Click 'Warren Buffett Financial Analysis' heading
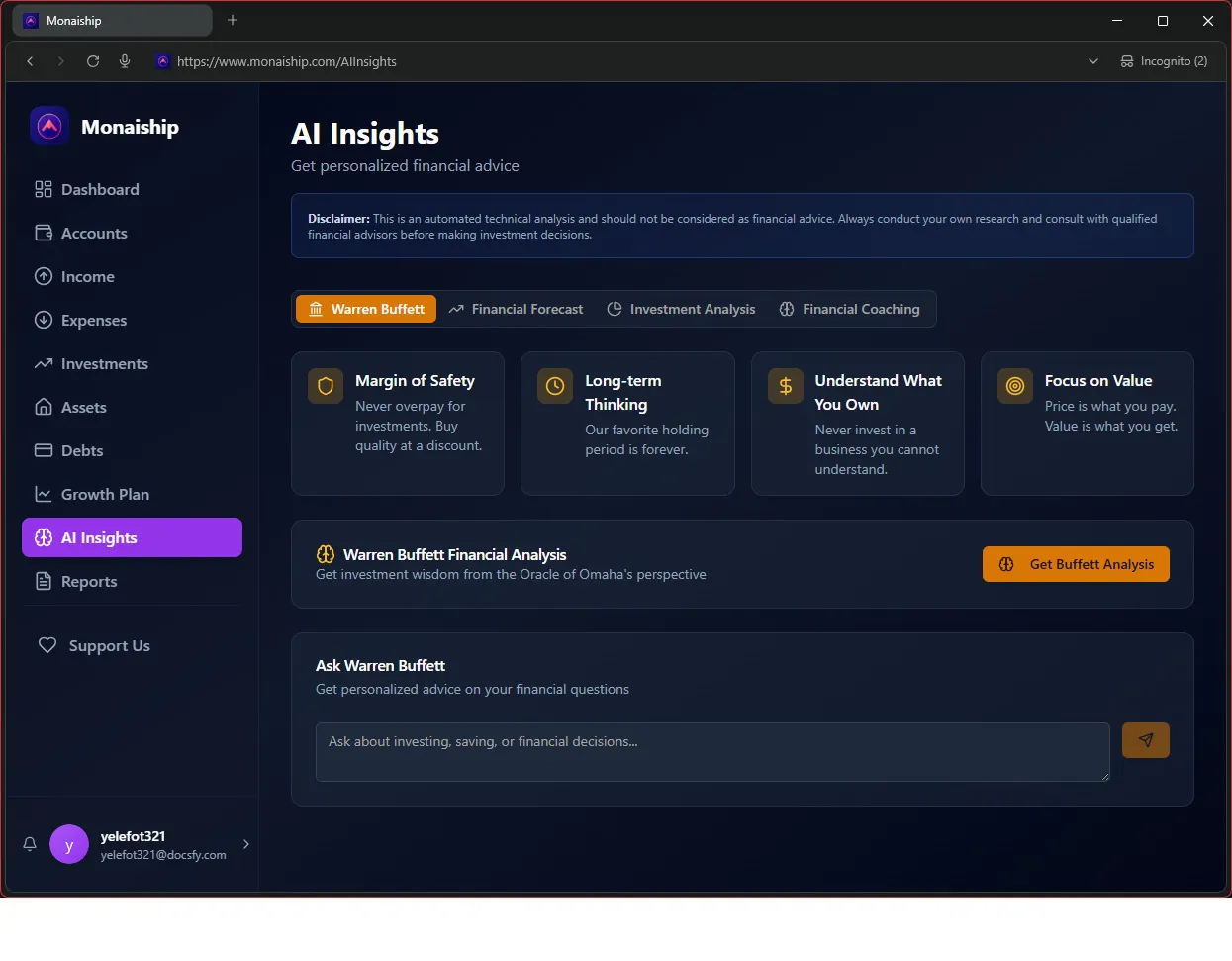1232x961 pixels. 455,555
